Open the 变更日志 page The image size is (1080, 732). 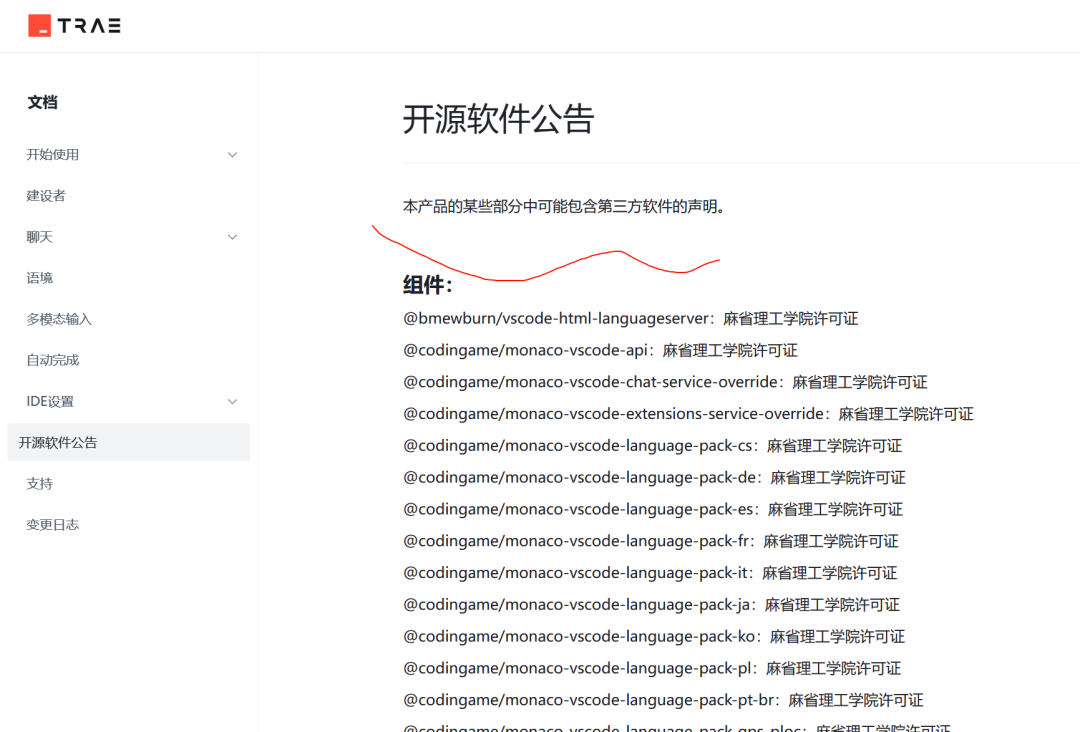tap(52, 525)
